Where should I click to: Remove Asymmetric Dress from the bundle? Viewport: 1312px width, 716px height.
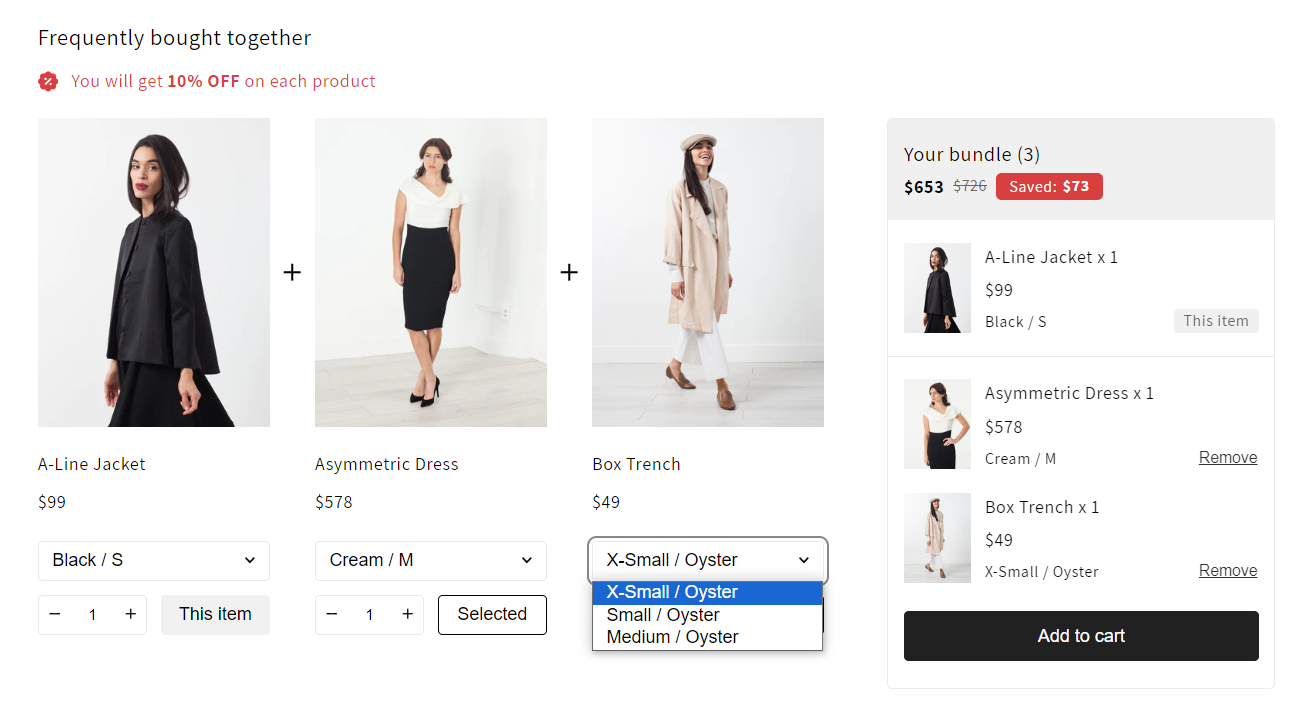[x=1228, y=457]
